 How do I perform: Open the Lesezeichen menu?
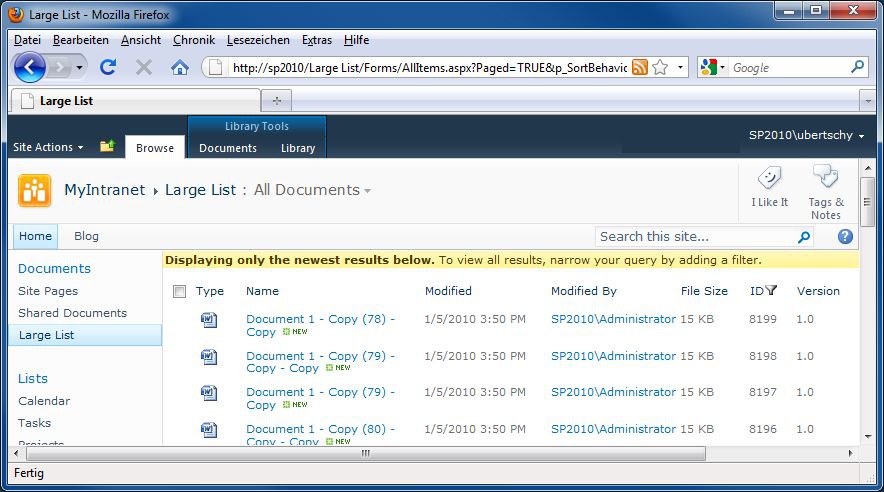pyautogui.click(x=258, y=40)
